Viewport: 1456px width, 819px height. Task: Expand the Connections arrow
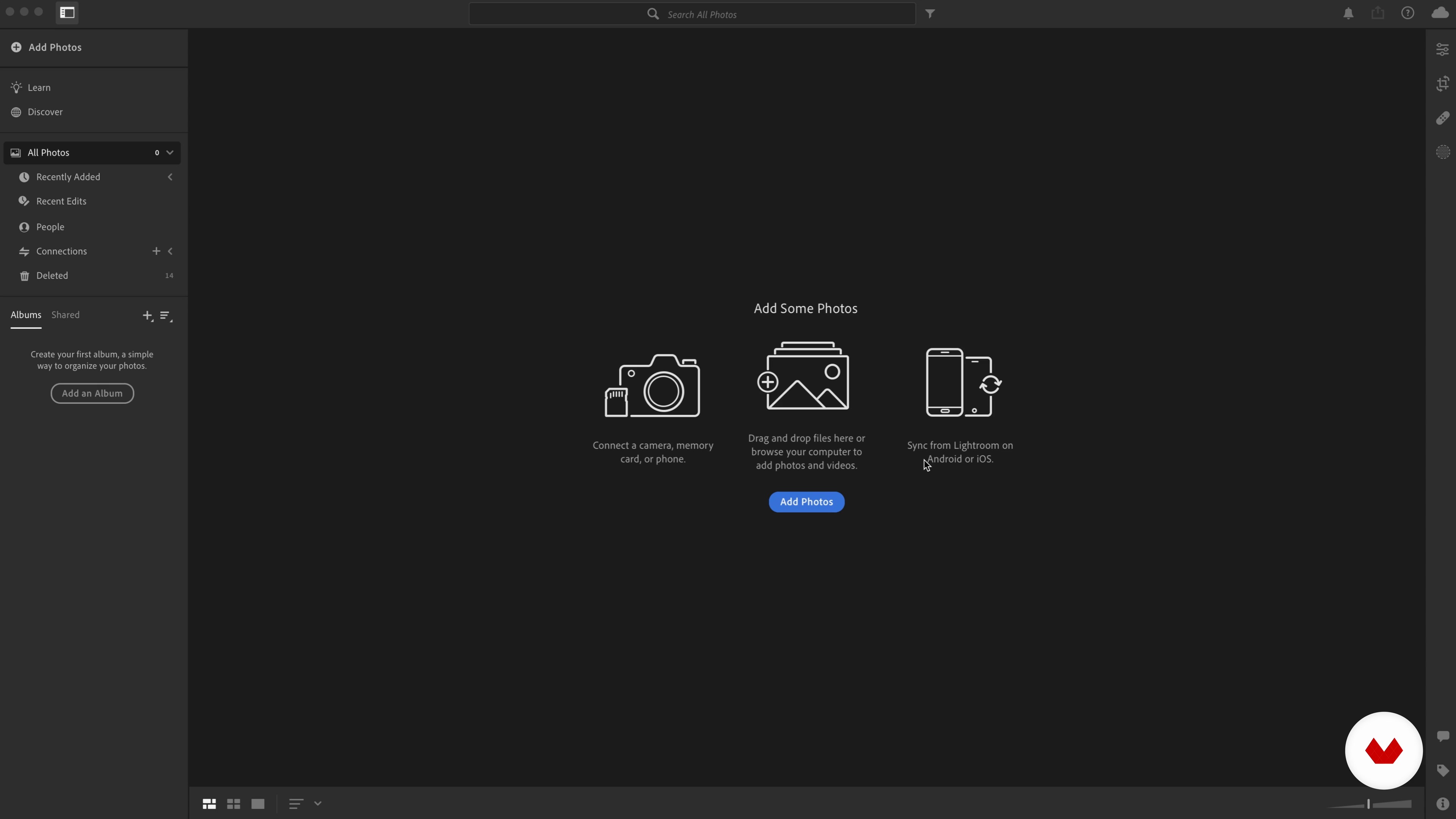(170, 251)
